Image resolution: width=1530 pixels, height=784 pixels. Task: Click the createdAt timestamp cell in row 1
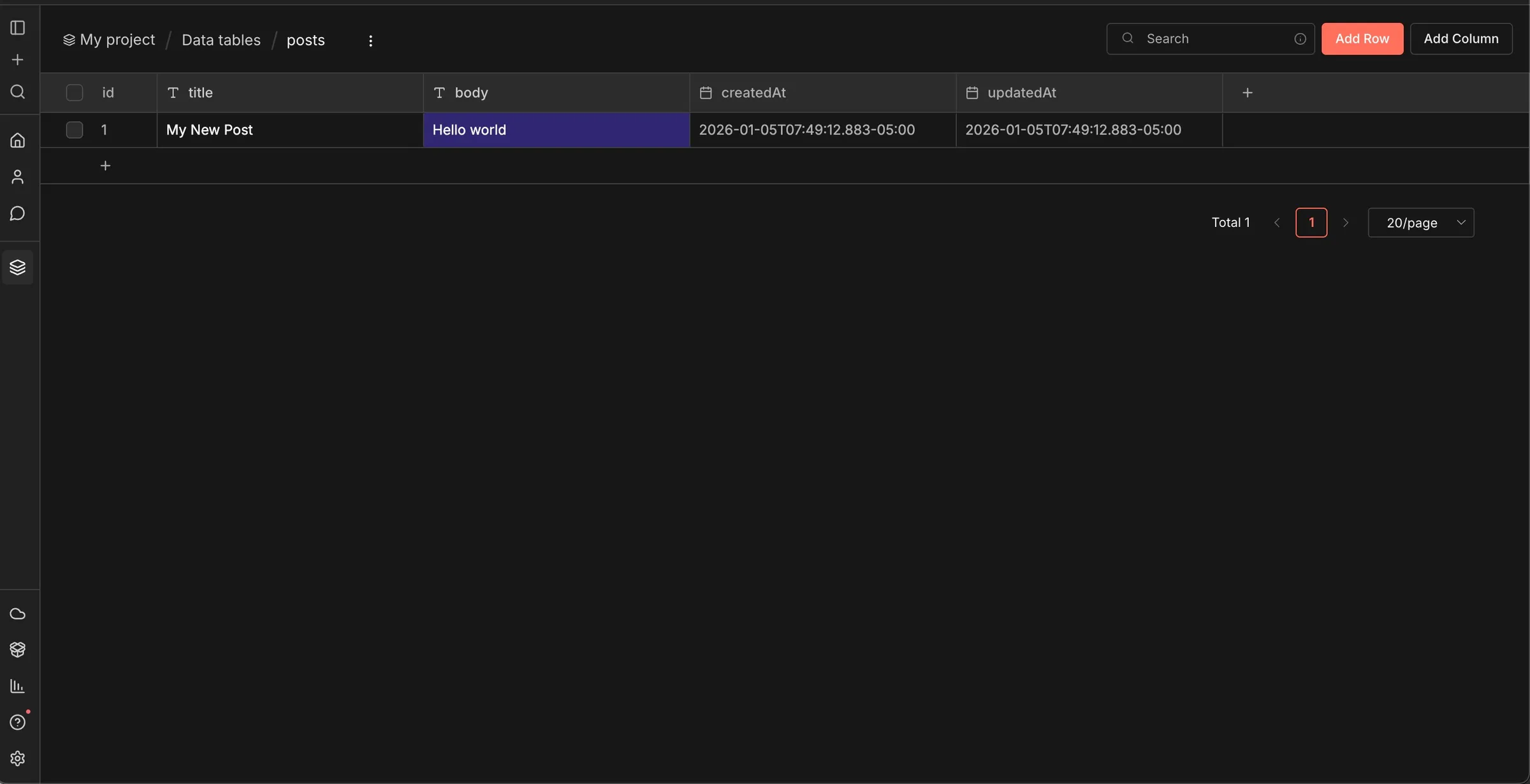[x=823, y=130]
